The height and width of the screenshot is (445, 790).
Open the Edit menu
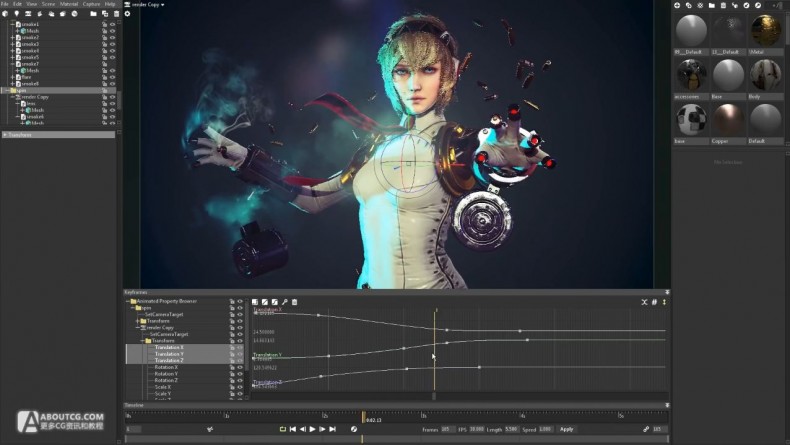tap(17, 4)
